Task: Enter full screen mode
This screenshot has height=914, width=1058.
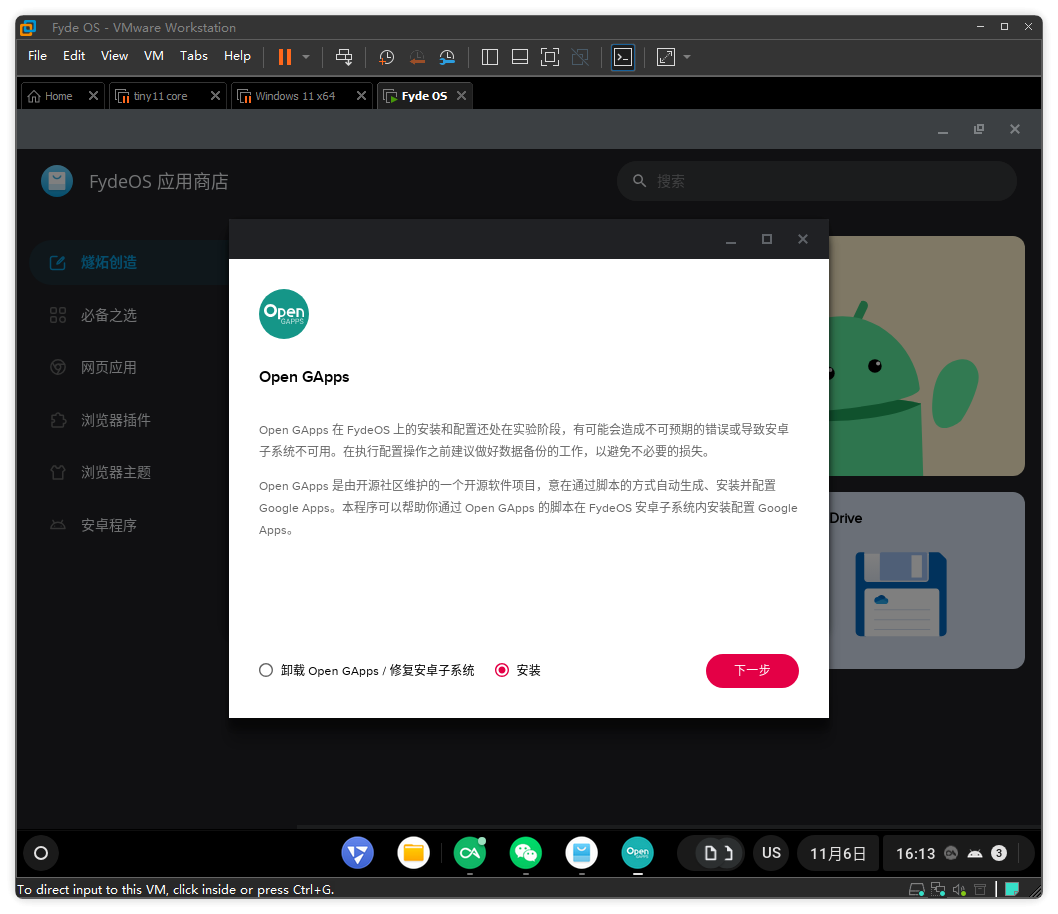Action: (549, 57)
